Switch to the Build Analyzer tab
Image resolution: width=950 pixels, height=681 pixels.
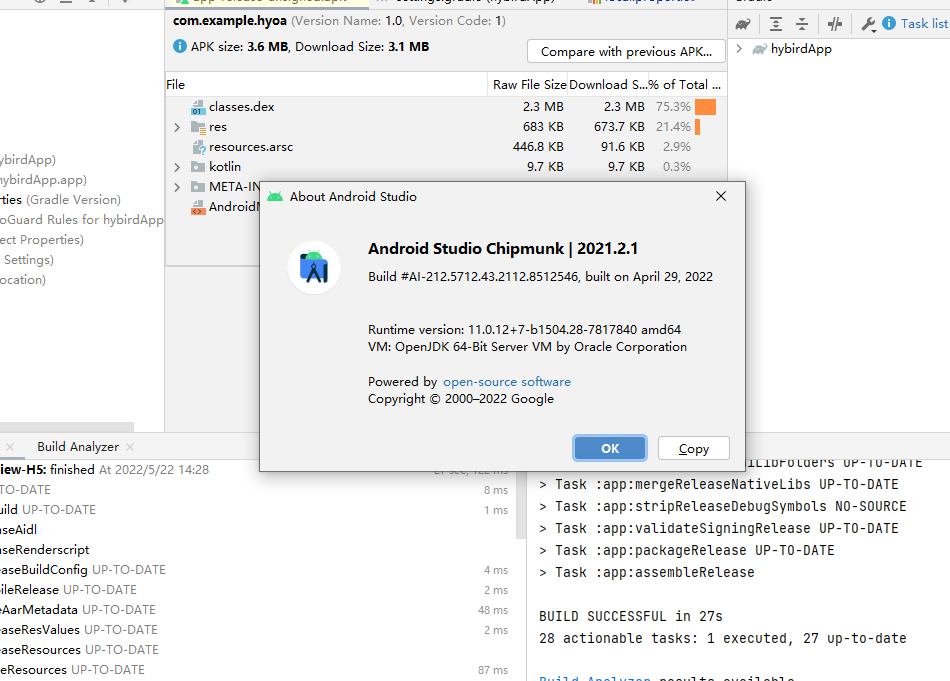coord(78,447)
